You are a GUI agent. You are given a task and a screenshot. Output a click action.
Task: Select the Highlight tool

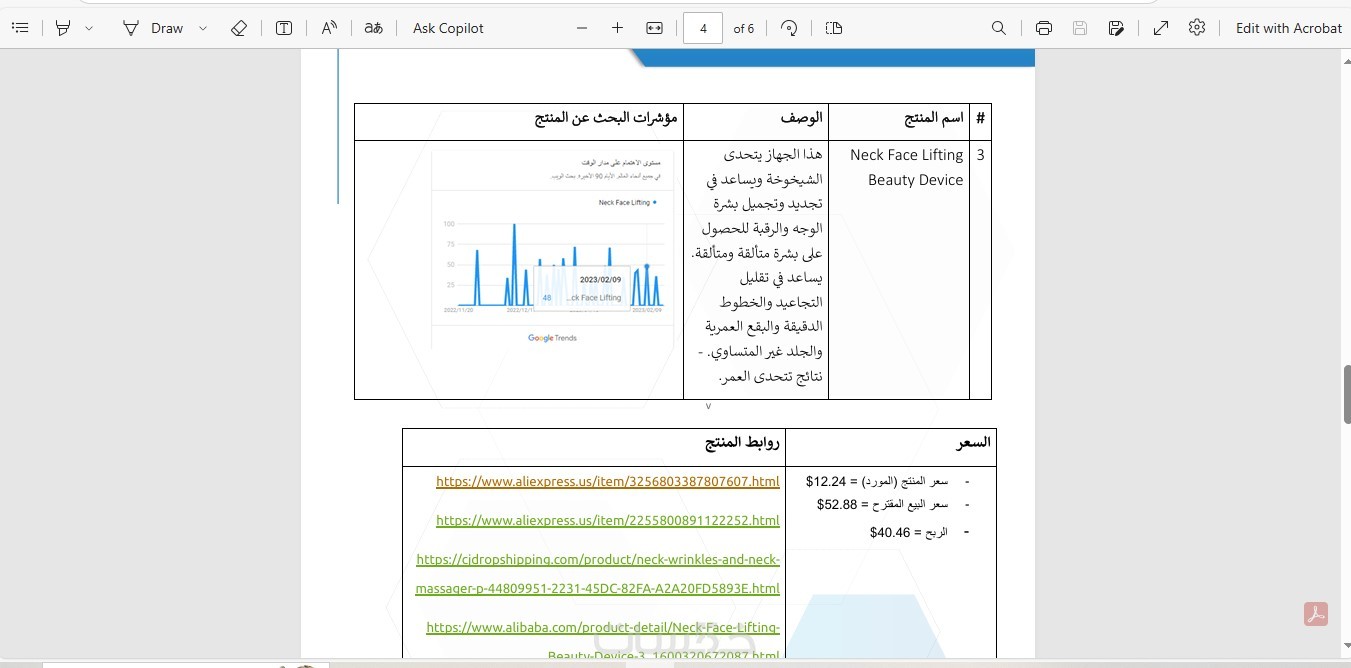tap(63, 28)
